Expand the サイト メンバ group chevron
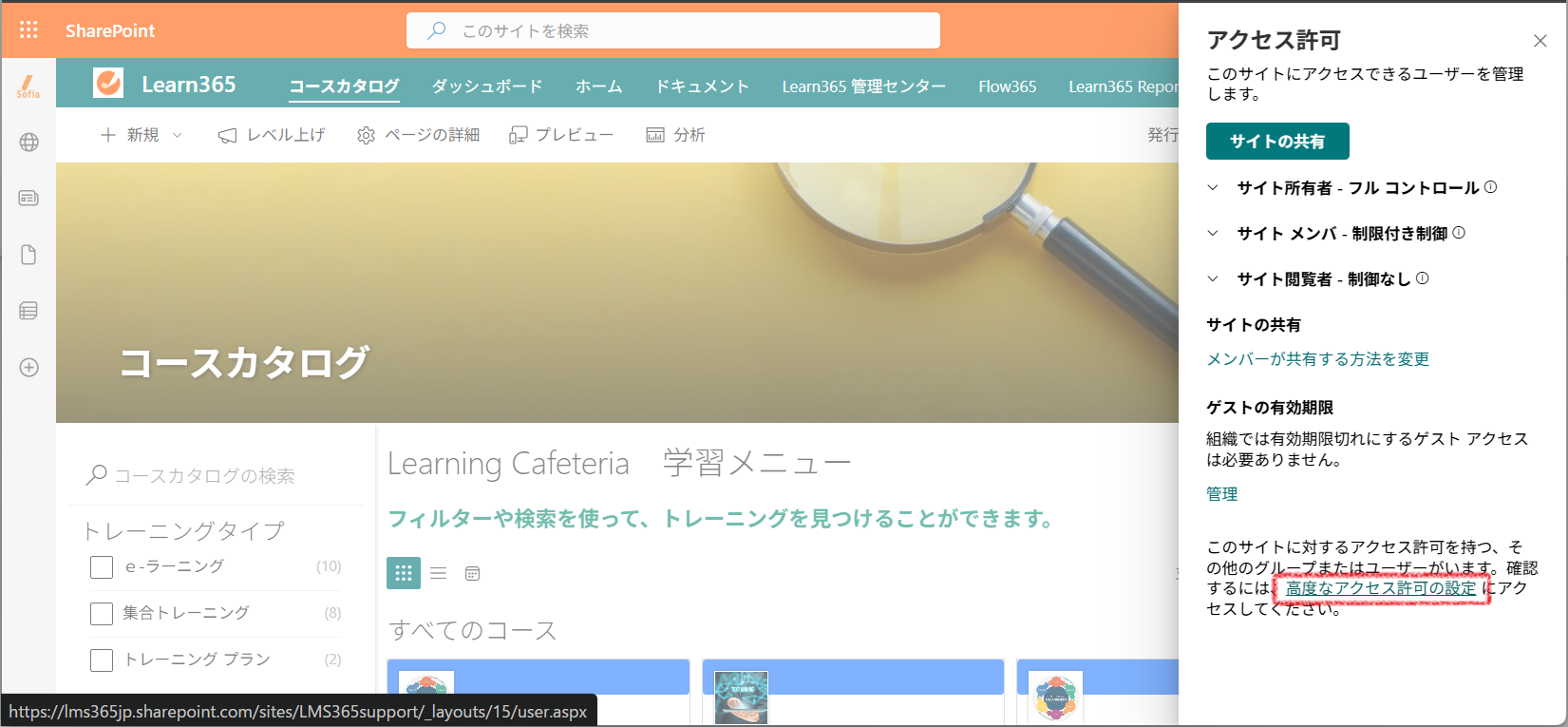 1213,233
